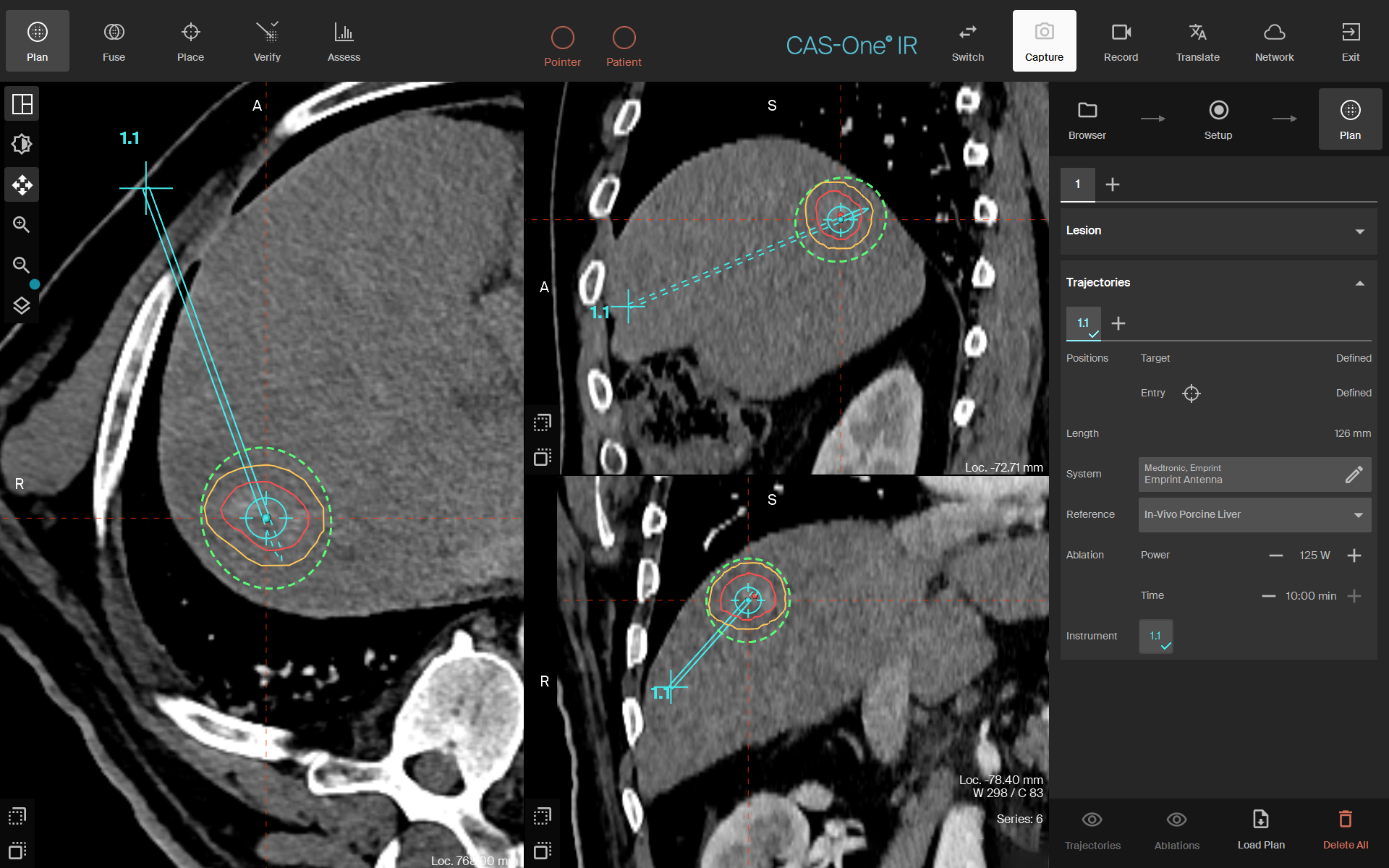Open the layers overlay tool
Screen dimensions: 1389x868
22,306
